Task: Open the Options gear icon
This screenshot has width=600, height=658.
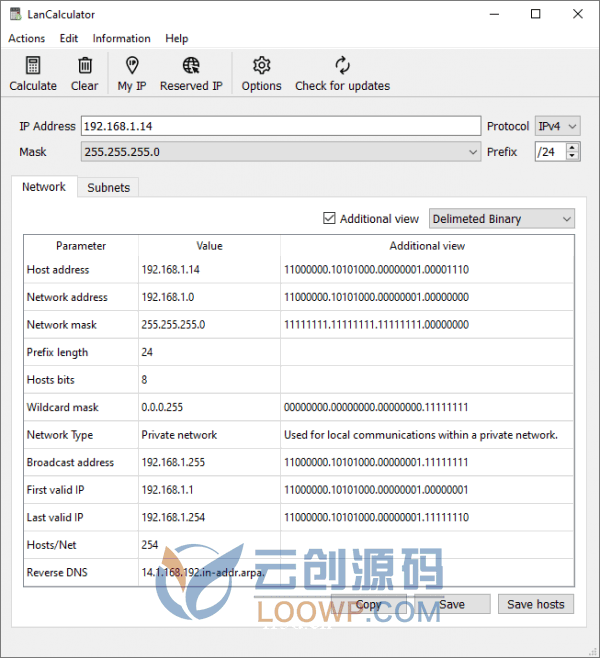Action: coord(261,65)
